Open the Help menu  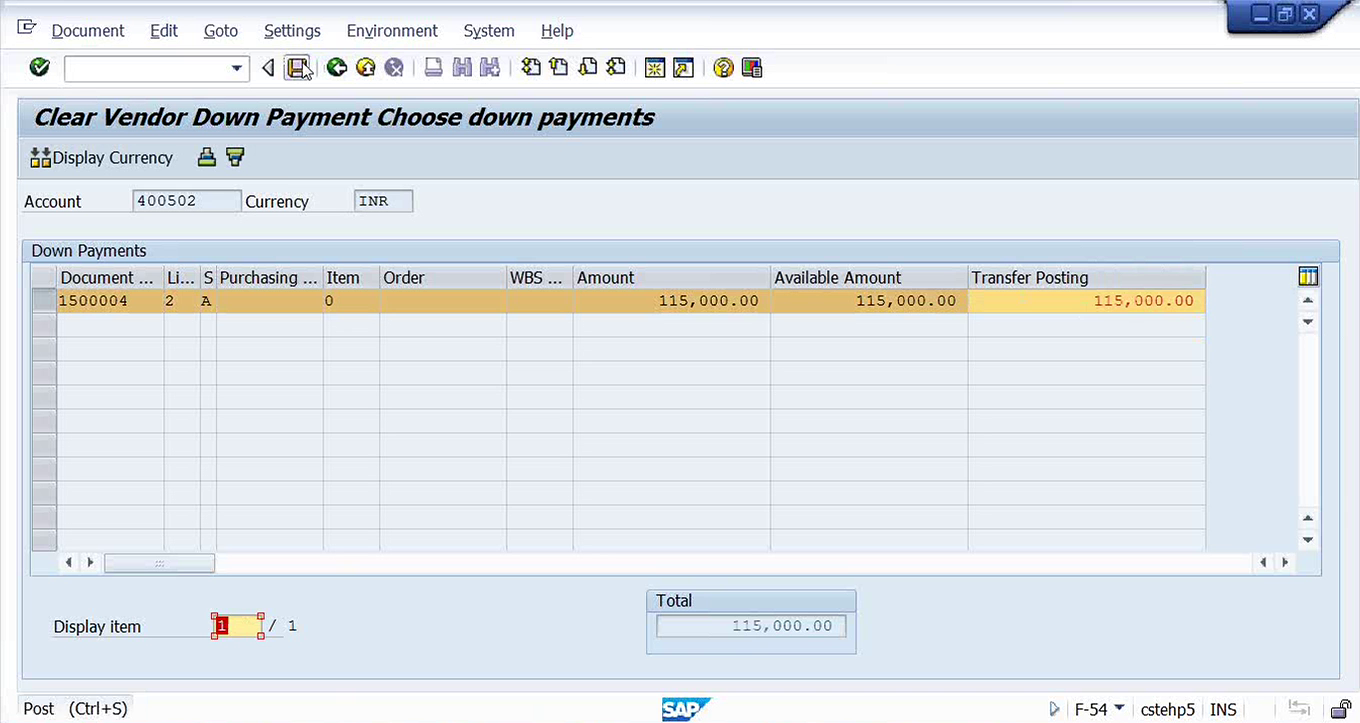pyautogui.click(x=557, y=31)
